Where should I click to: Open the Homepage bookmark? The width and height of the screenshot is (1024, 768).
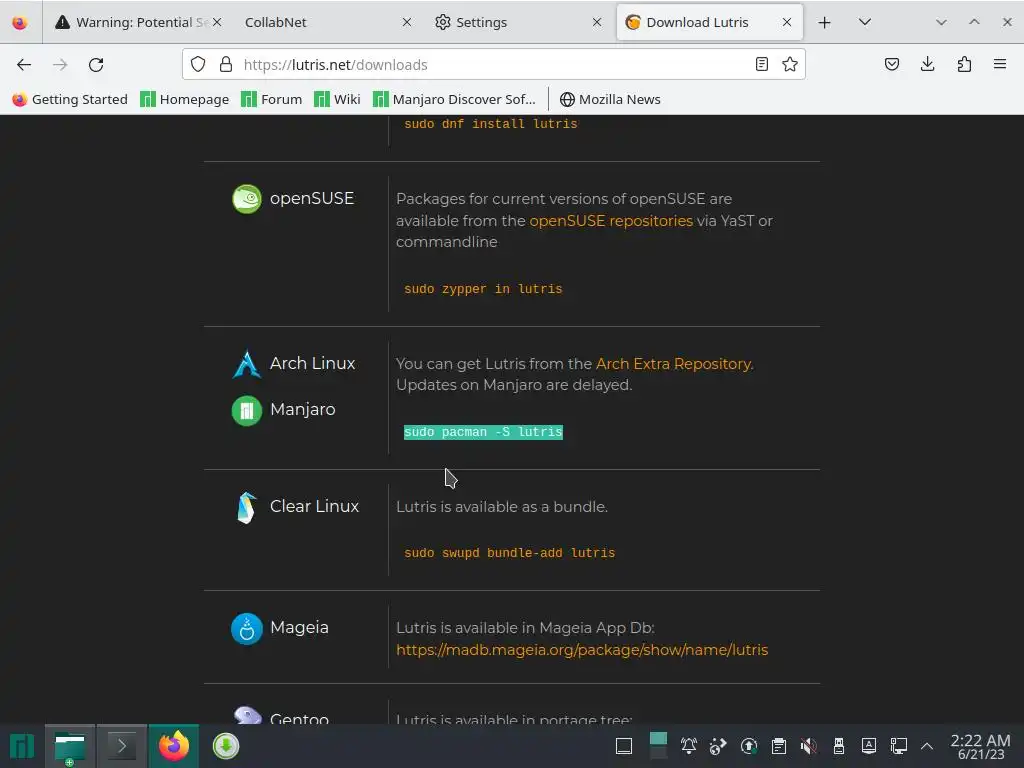coord(185,99)
